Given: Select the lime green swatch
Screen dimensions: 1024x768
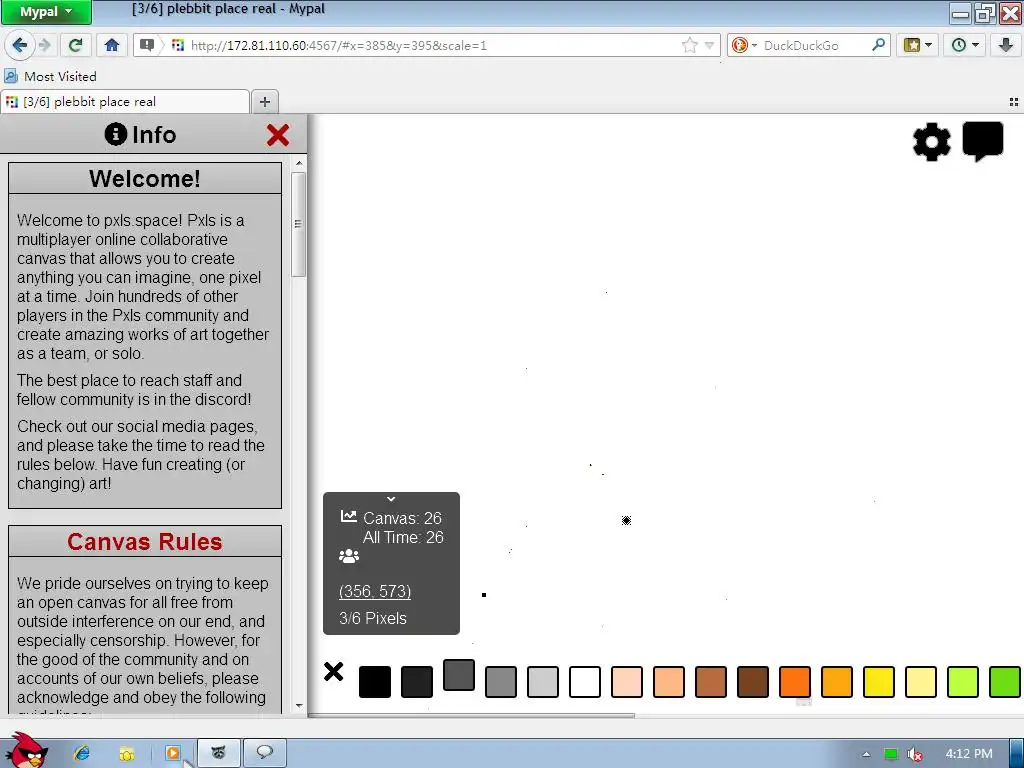Looking at the screenshot, I should coord(963,682).
